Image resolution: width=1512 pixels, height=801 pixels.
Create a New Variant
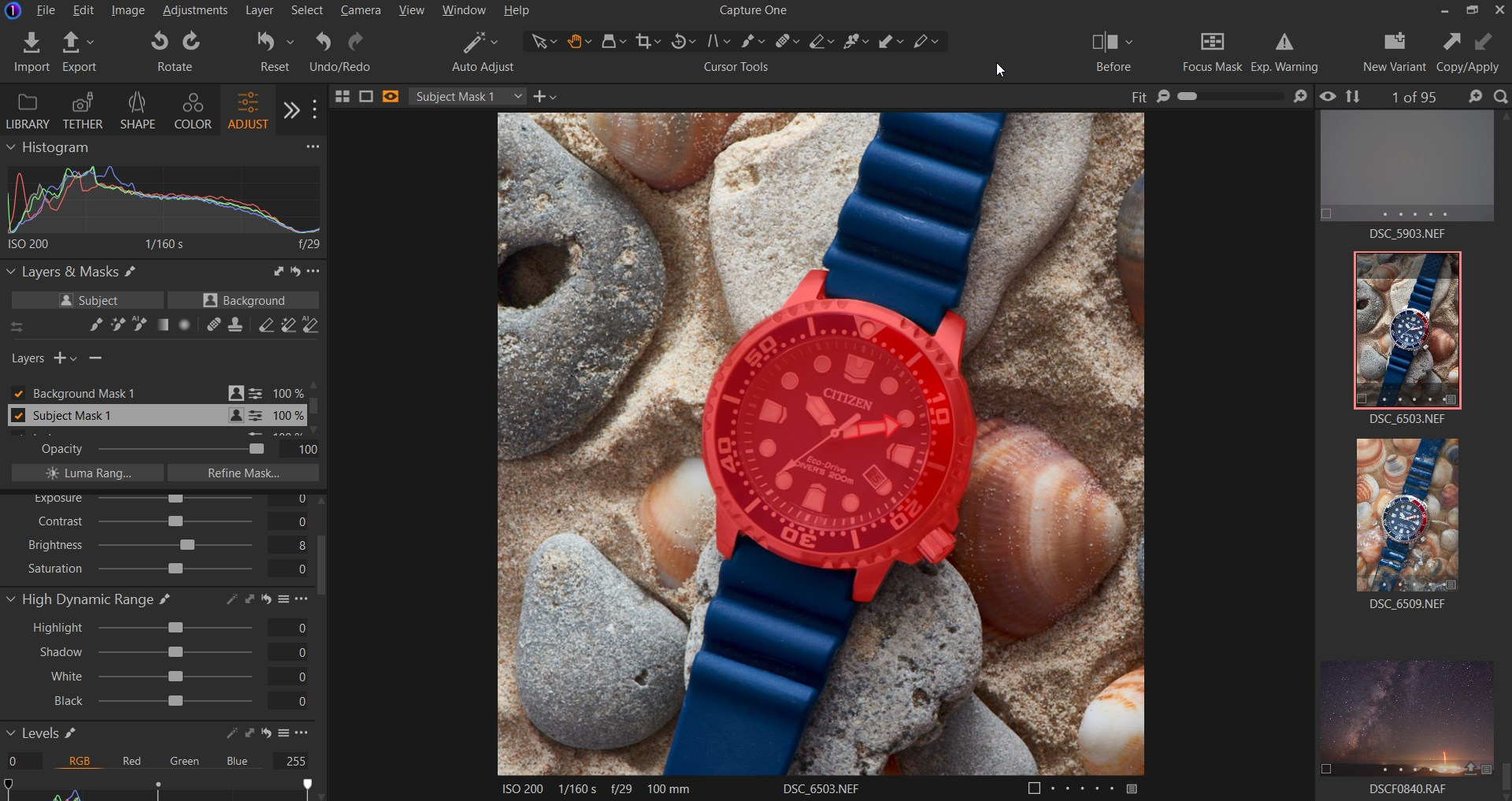(1394, 42)
